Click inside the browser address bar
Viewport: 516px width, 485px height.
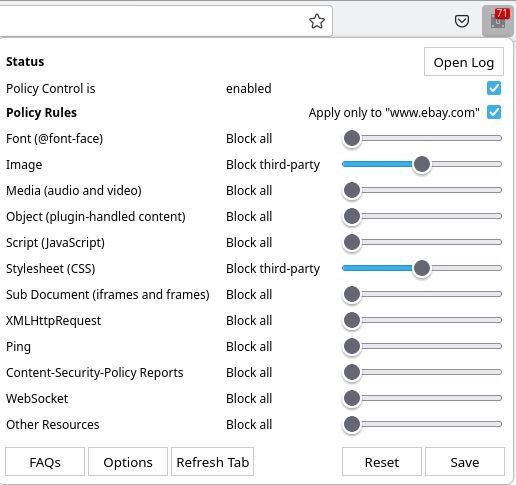coord(152,21)
